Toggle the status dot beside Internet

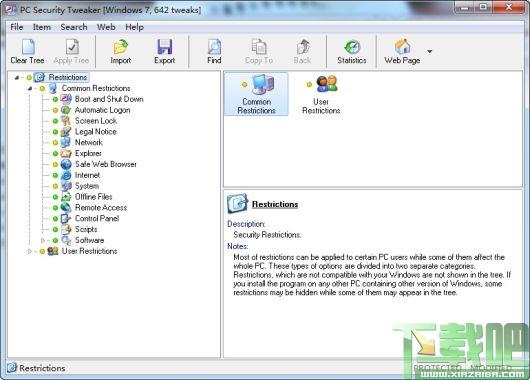pyautogui.click(x=55, y=175)
